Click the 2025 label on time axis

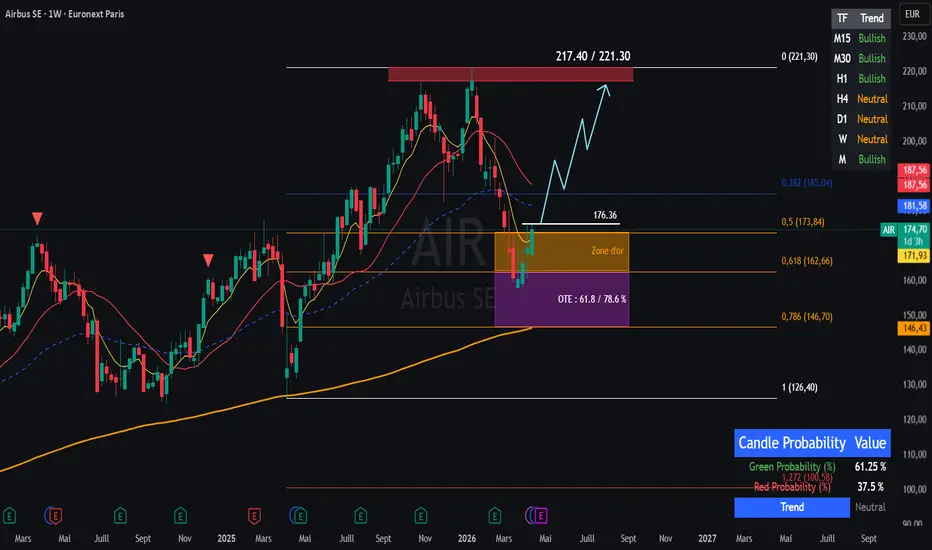pos(226,538)
